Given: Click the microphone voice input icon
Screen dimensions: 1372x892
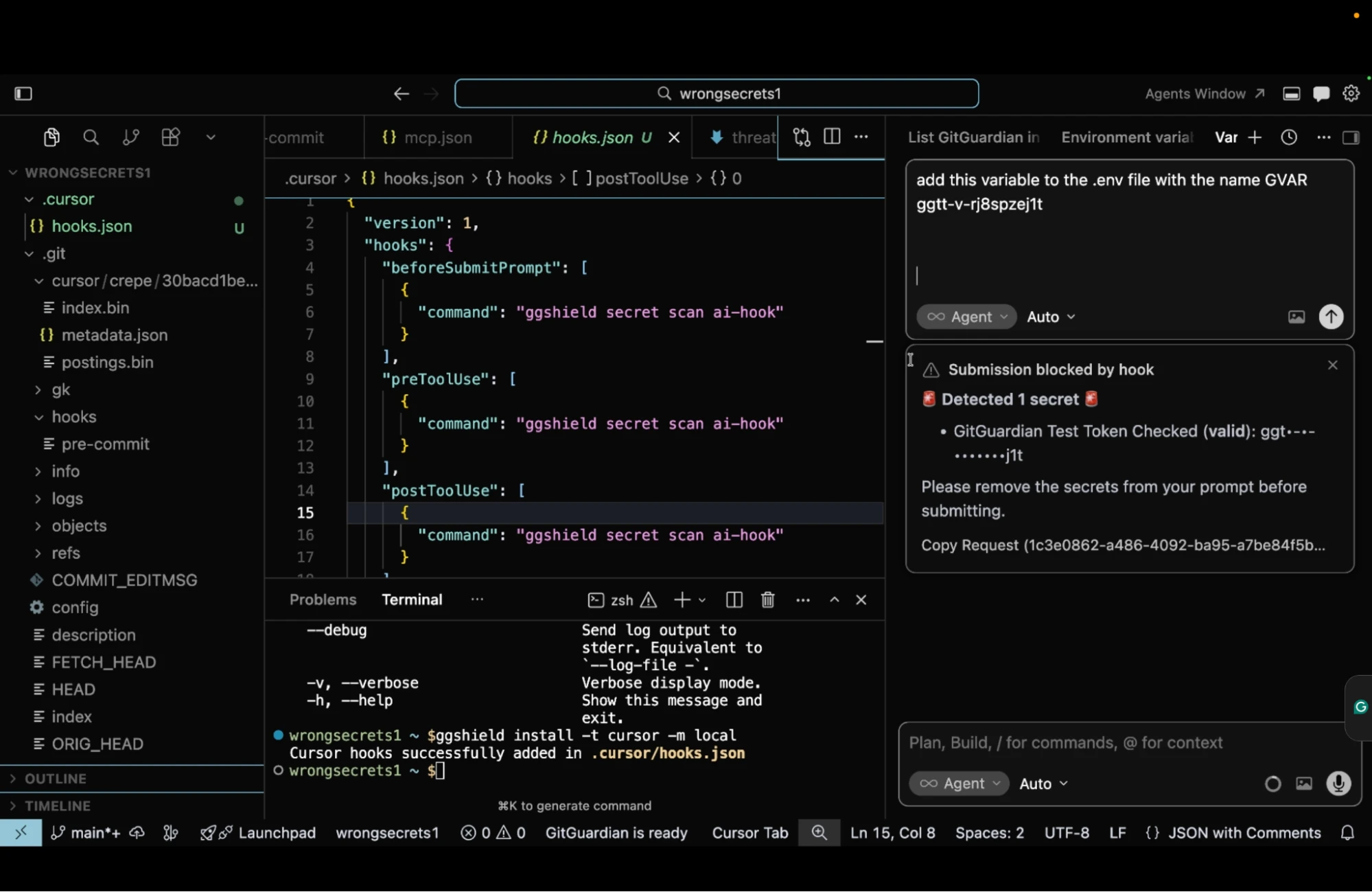Looking at the screenshot, I should (1338, 784).
